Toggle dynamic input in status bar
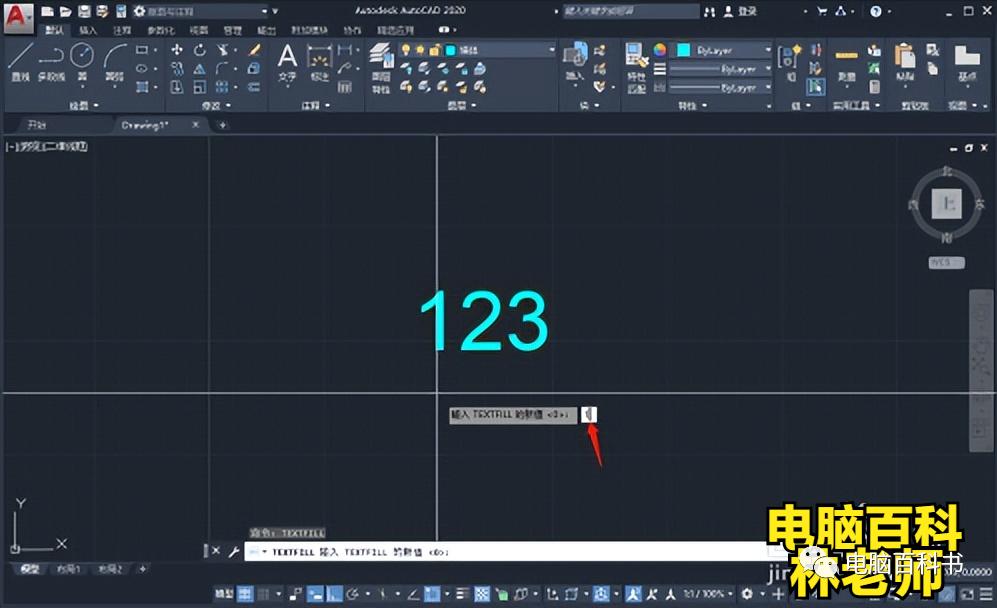 point(315,594)
